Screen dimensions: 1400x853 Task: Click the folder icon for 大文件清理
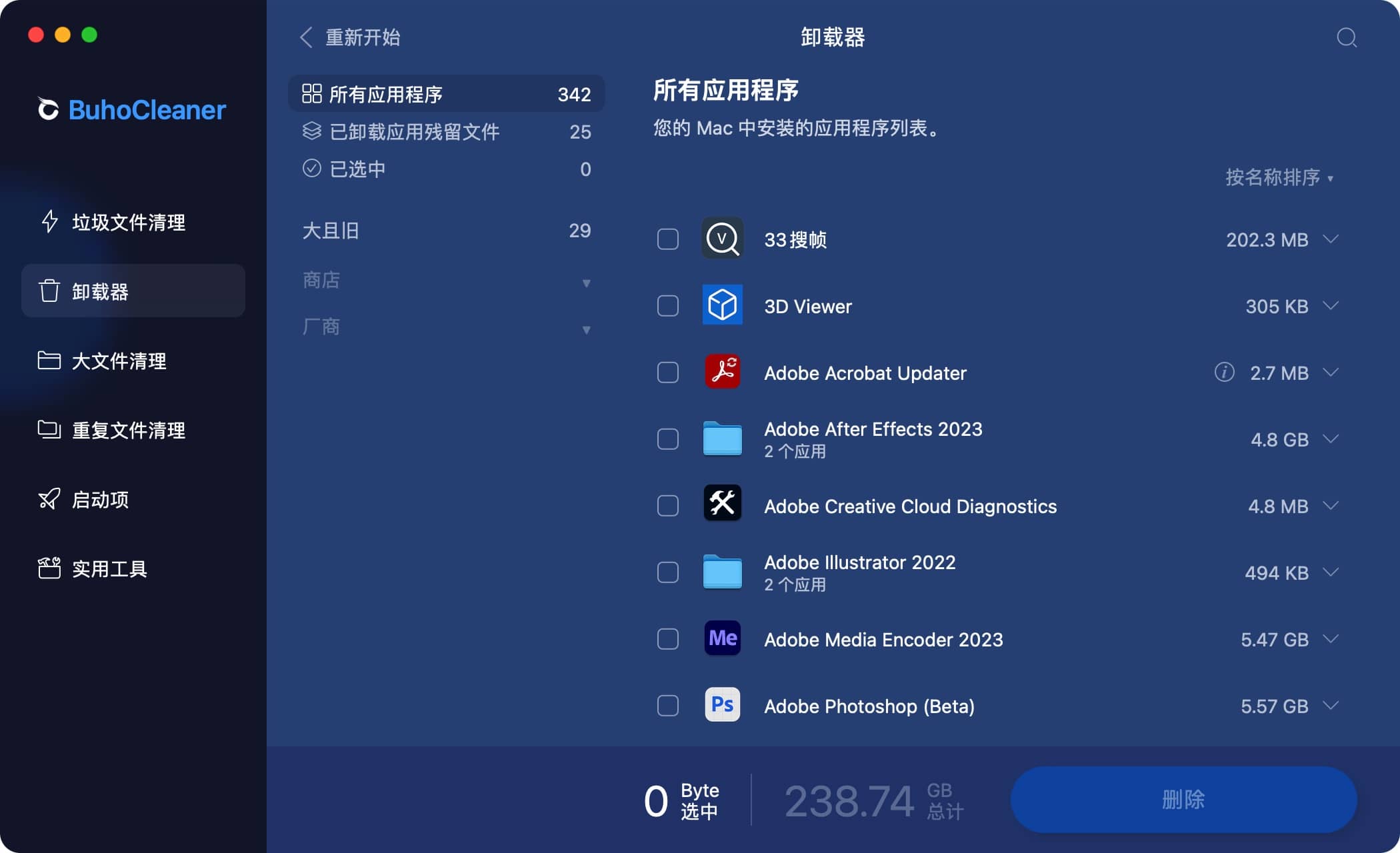[x=49, y=361]
